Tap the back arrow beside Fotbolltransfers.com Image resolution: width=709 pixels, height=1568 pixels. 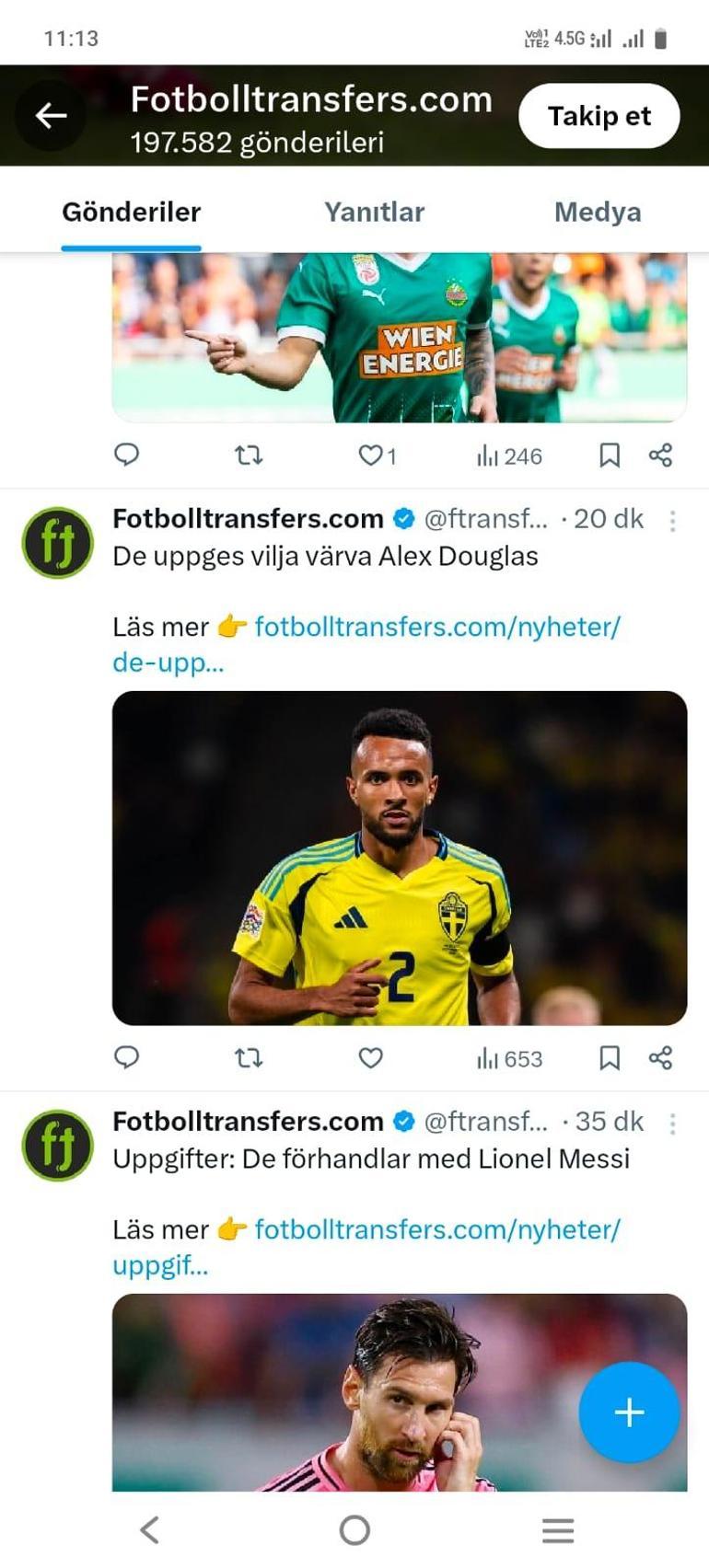coord(51,115)
